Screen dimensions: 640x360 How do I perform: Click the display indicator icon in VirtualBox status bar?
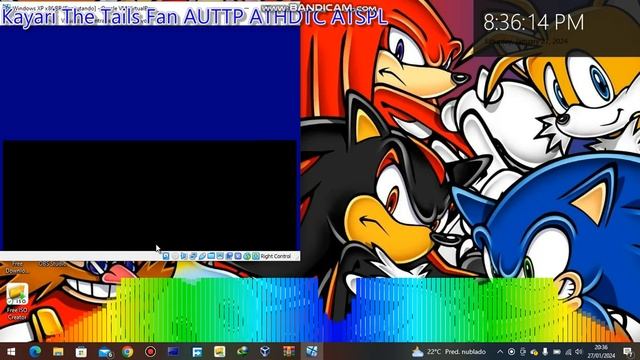pyautogui.click(x=220, y=256)
